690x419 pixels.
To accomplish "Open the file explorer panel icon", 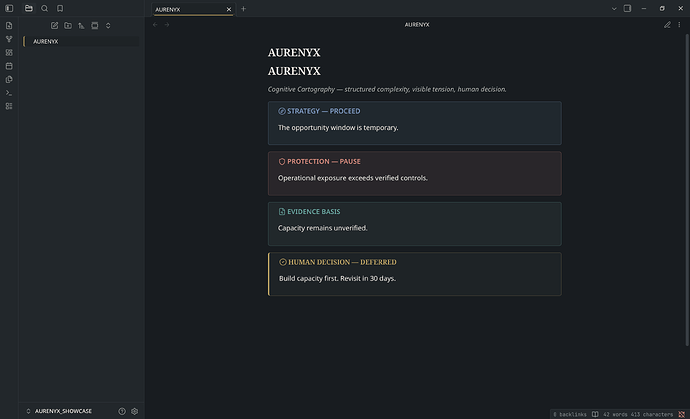I will [29, 8].
